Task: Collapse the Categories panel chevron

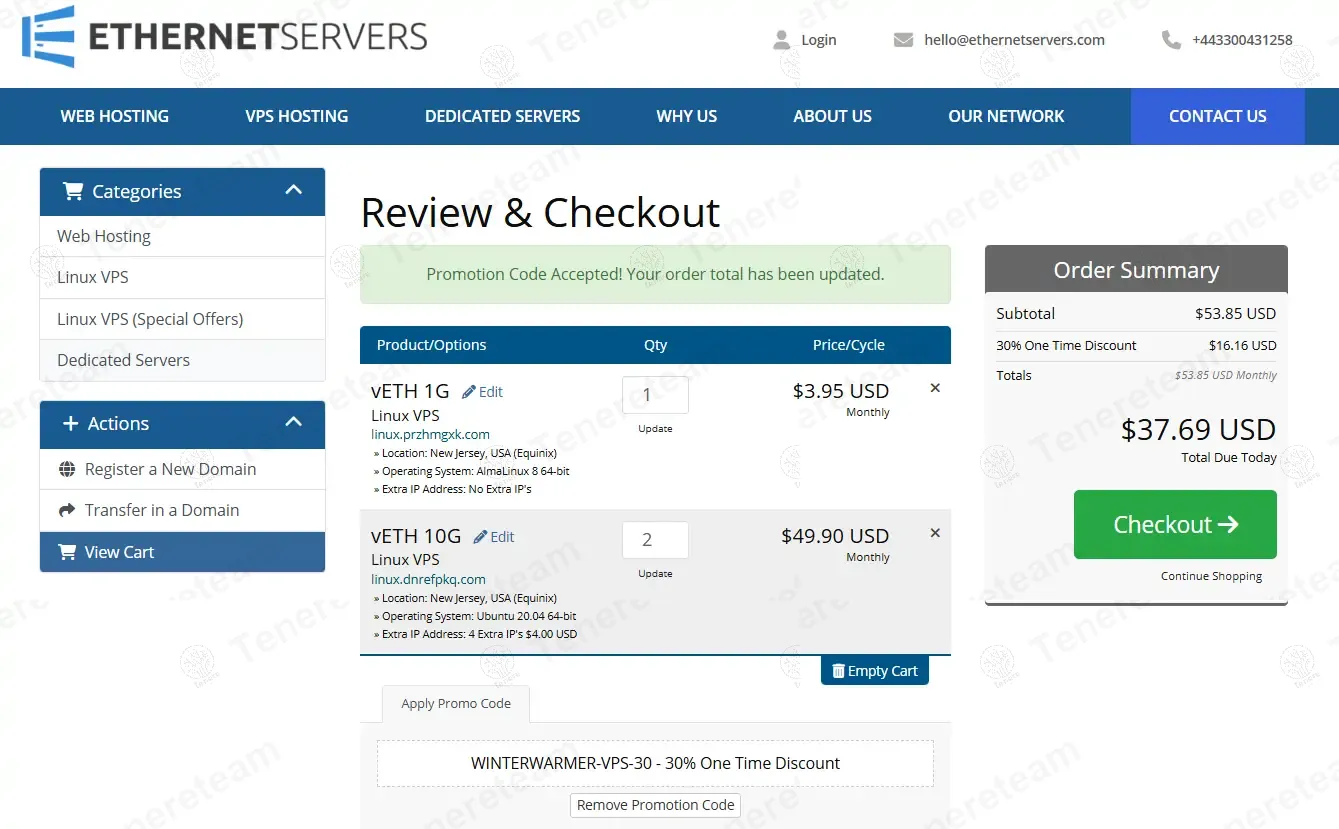Action: (293, 190)
